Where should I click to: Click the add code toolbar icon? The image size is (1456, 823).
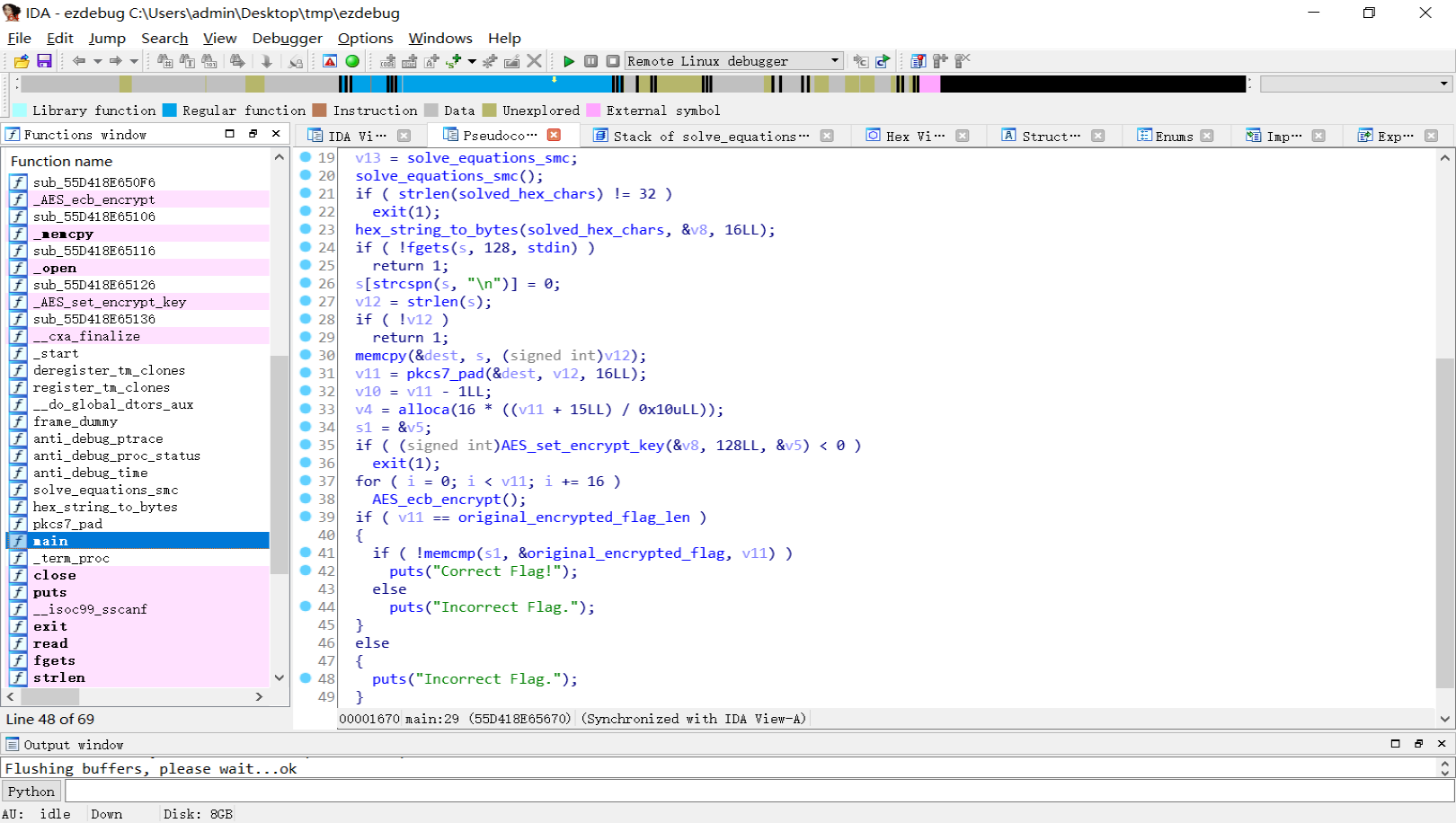[387, 61]
